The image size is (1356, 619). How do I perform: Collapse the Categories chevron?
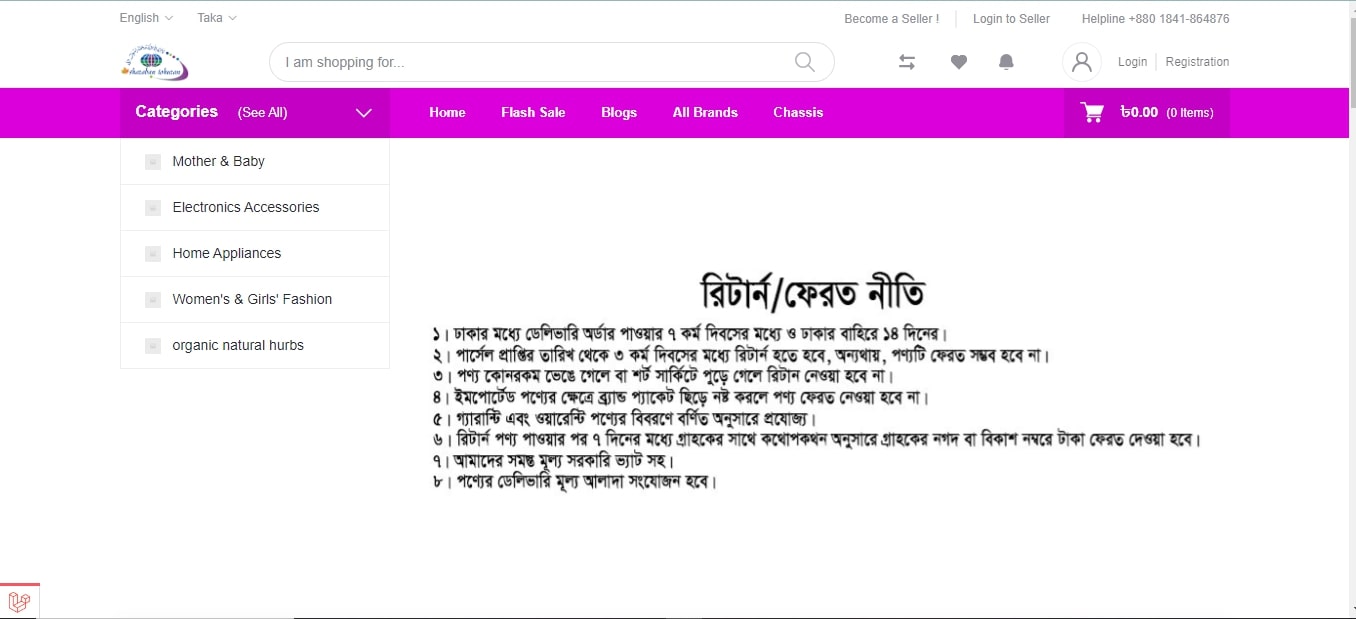click(x=364, y=113)
